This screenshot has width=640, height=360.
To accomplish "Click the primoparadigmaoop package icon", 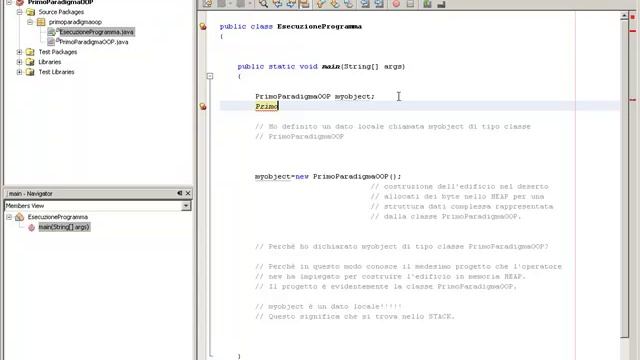I will point(41,22).
